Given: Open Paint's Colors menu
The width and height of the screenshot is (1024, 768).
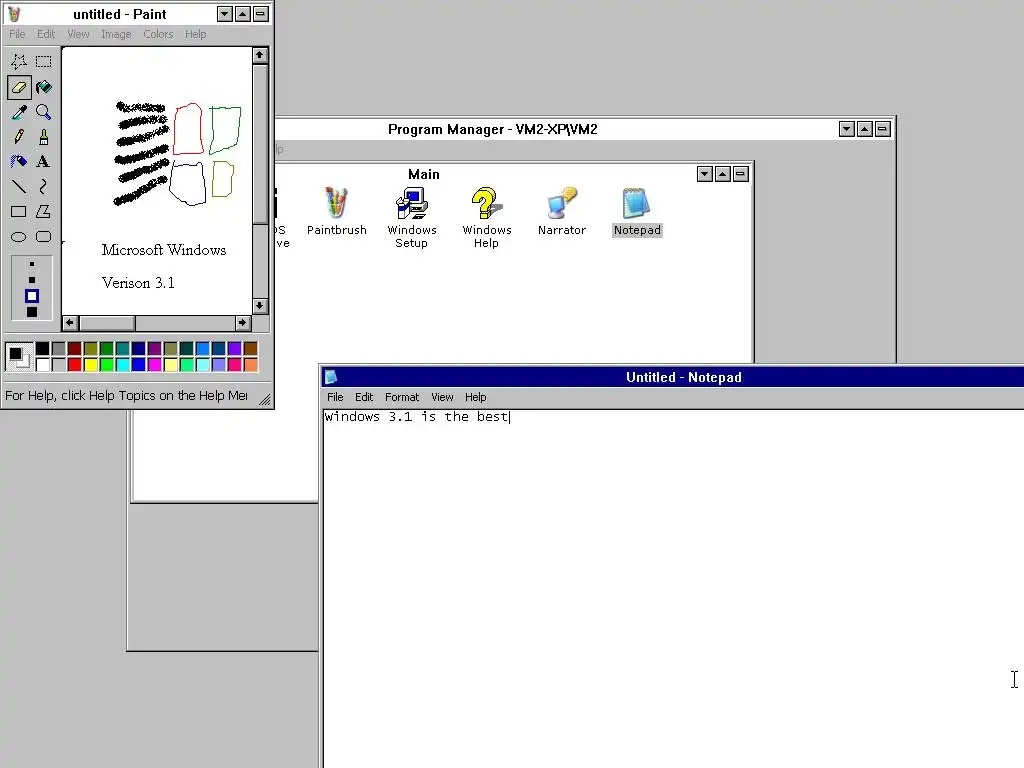Looking at the screenshot, I should point(158,34).
